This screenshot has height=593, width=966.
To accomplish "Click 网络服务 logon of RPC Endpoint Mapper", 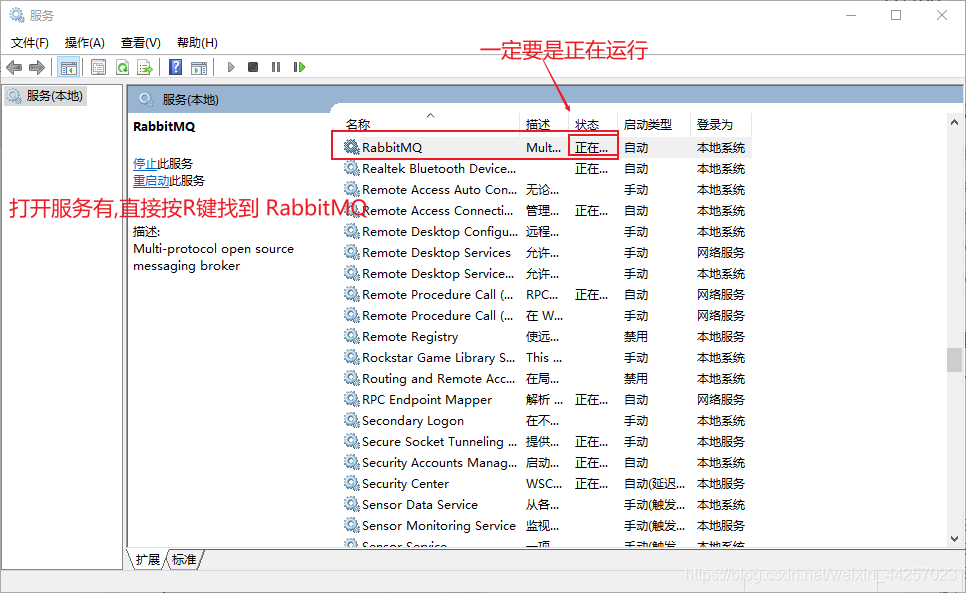I will point(721,399).
